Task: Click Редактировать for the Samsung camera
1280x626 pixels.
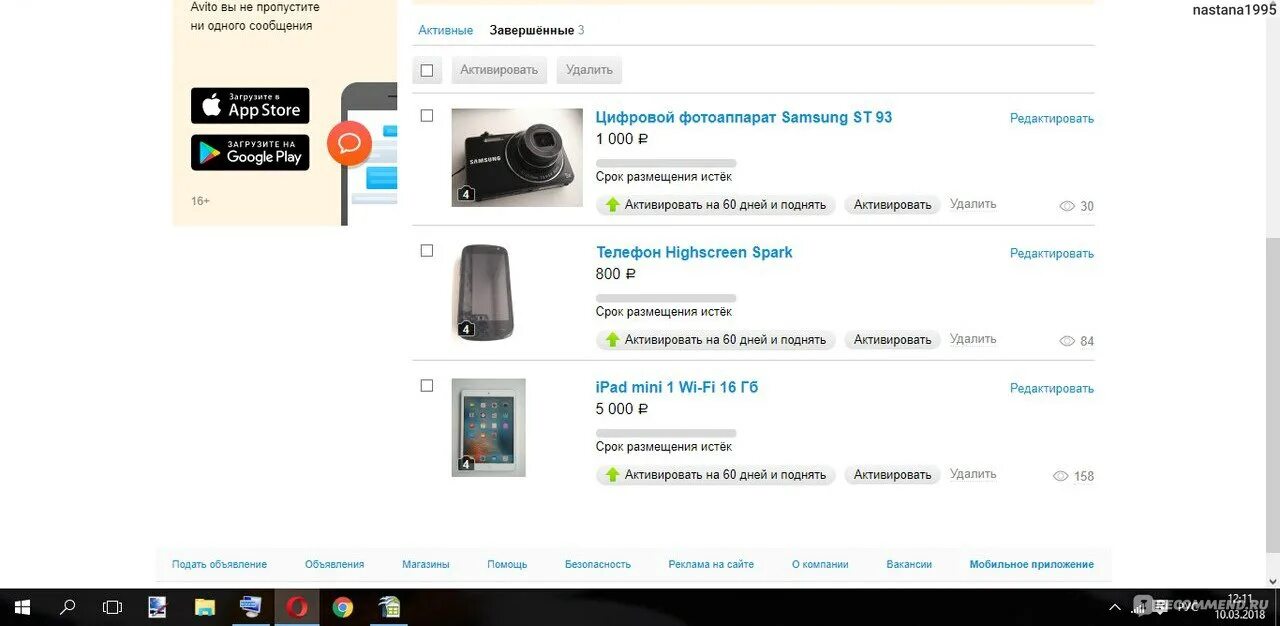Action: [x=1052, y=118]
